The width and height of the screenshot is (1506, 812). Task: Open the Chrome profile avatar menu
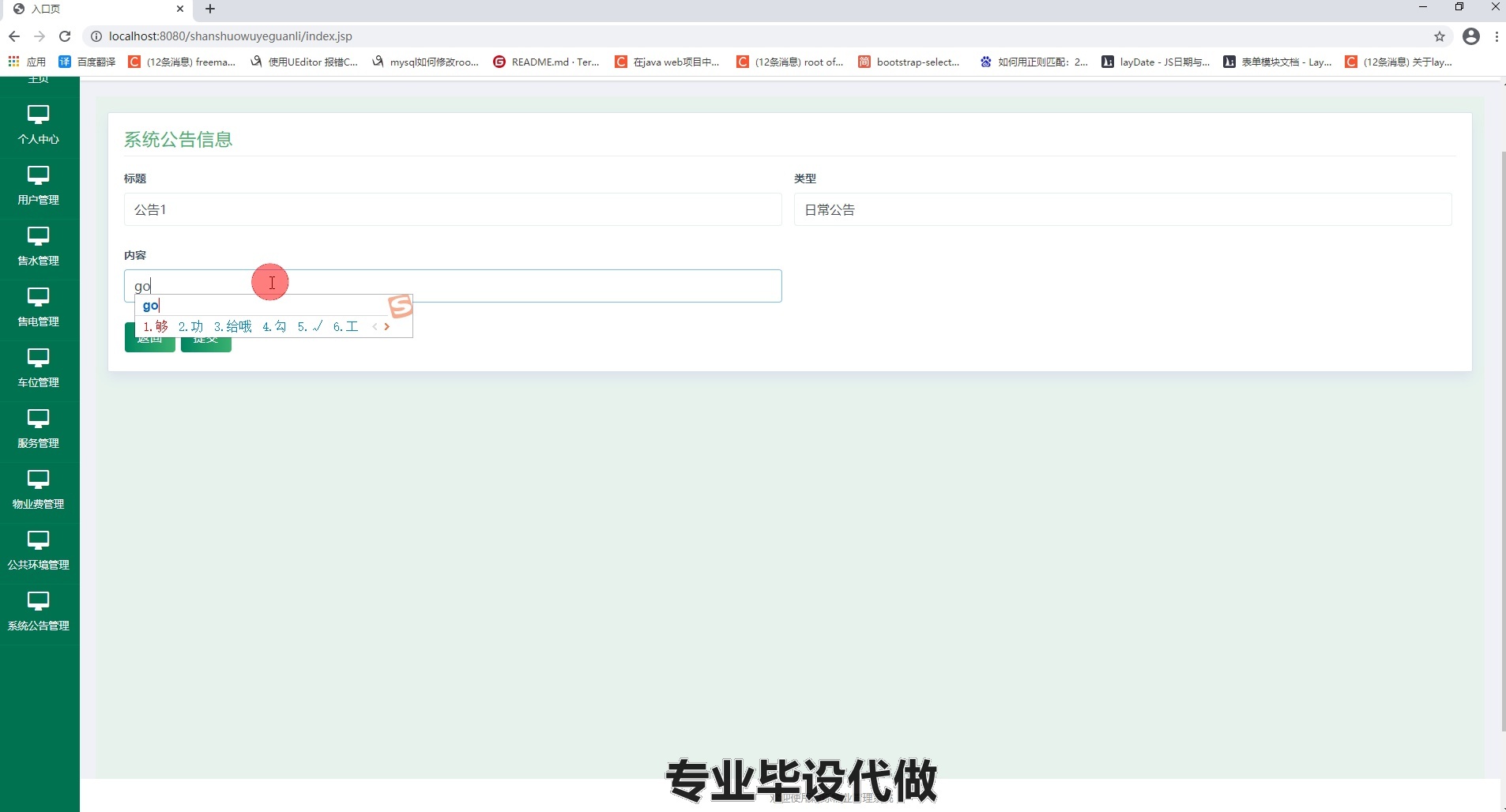(1471, 36)
